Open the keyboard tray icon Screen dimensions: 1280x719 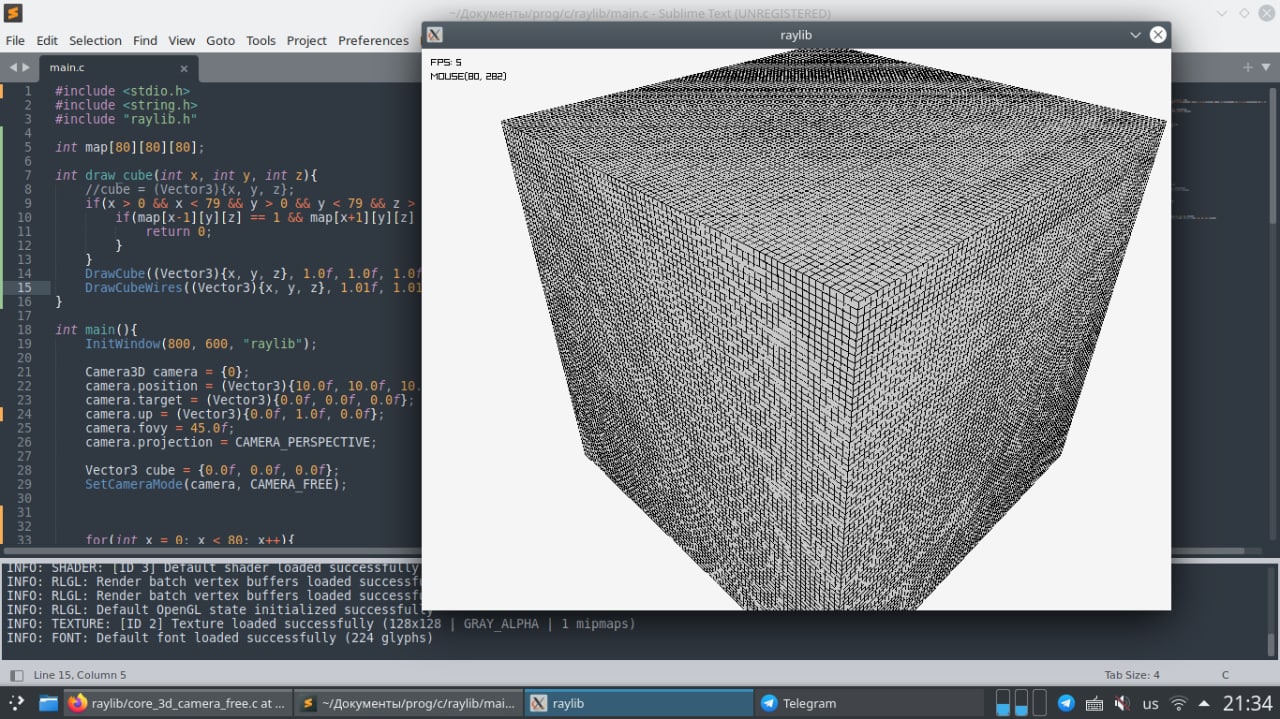(1094, 703)
